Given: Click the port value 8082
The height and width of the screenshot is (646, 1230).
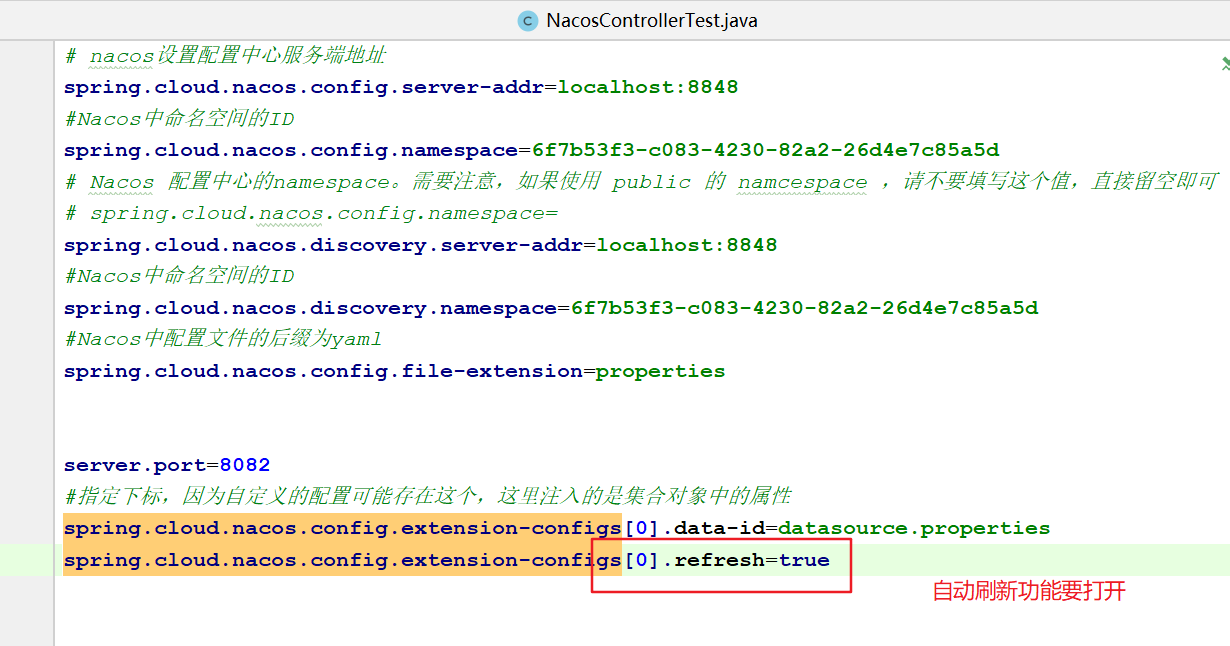Looking at the screenshot, I should pyautogui.click(x=245, y=465).
